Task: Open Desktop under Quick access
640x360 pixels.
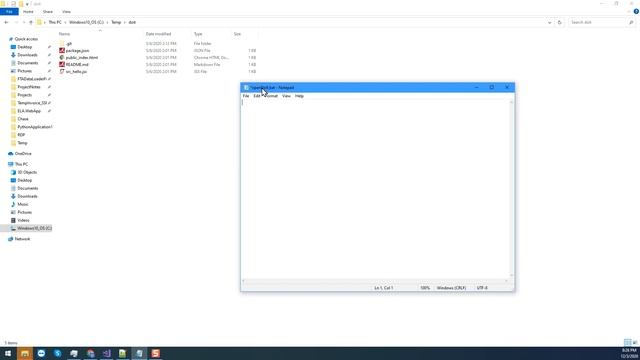Action: [x=24, y=47]
